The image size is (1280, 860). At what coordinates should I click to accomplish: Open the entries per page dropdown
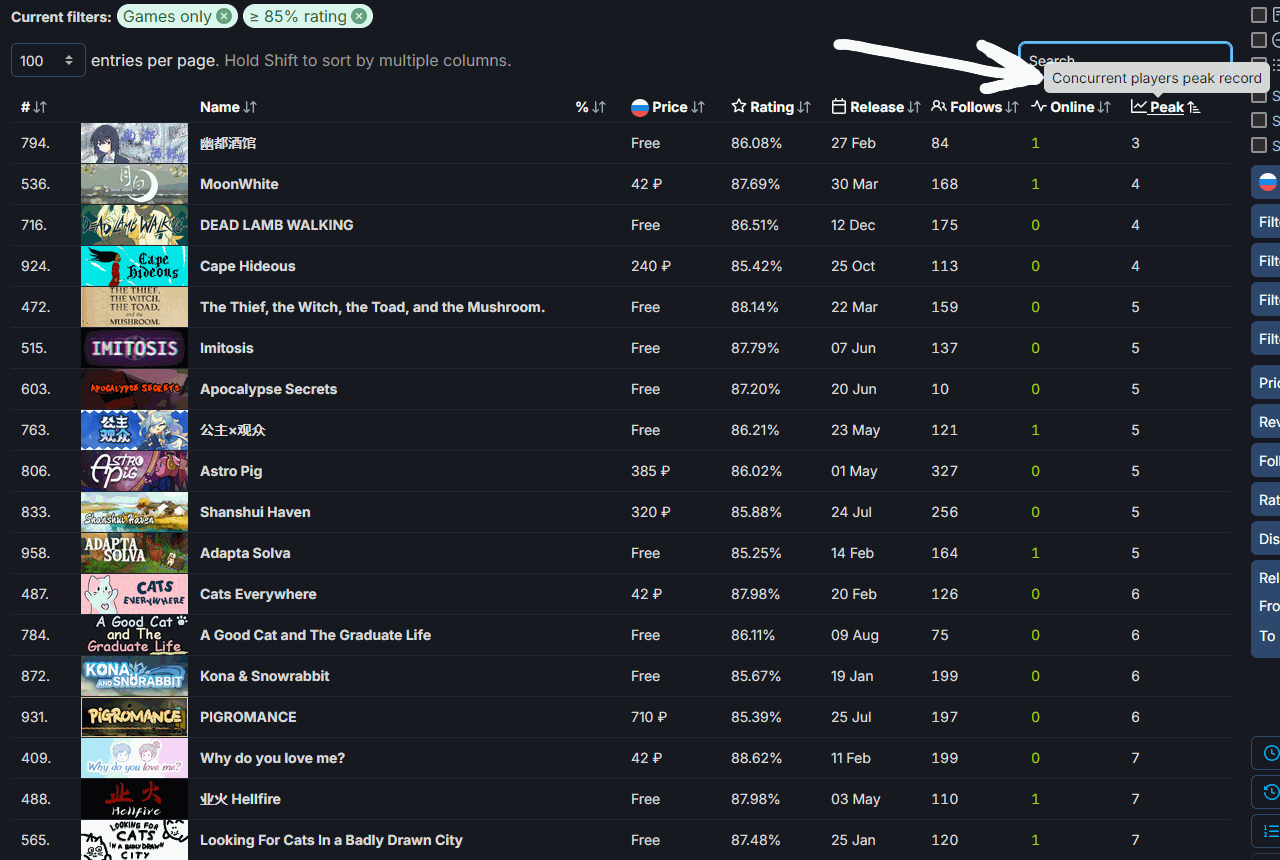coord(48,60)
